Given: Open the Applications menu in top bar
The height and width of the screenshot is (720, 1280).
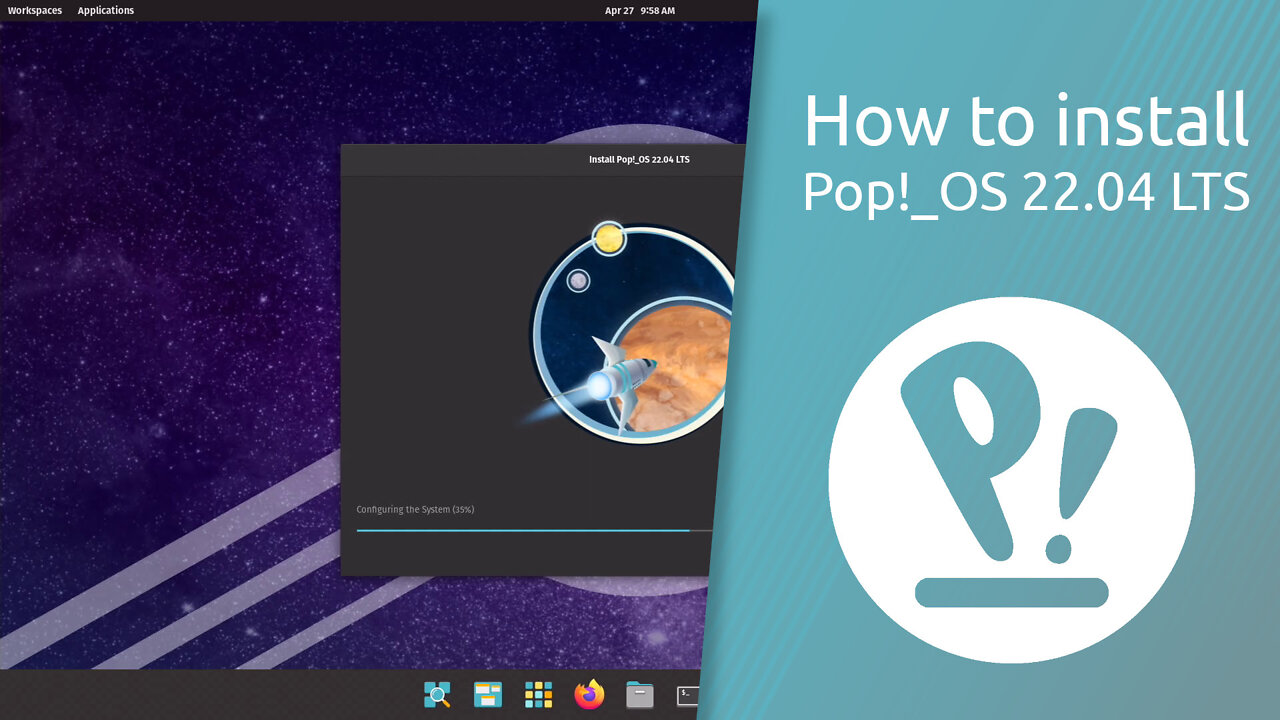Looking at the screenshot, I should tap(106, 10).
